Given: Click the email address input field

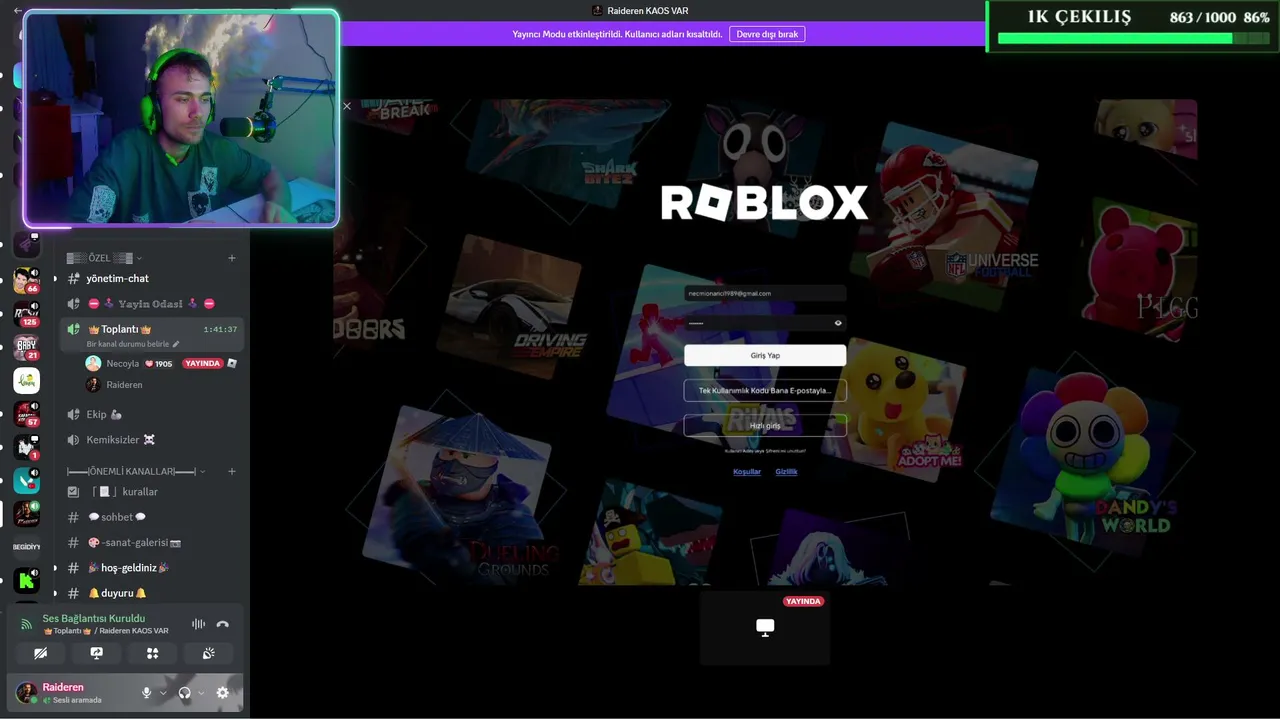Looking at the screenshot, I should pyautogui.click(x=765, y=294).
